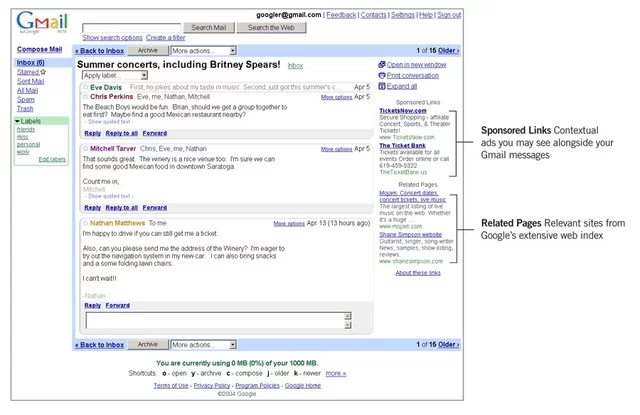The width and height of the screenshot is (640, 415).
Task: Click top Back to Inbox link
Action: click(100, 51)
